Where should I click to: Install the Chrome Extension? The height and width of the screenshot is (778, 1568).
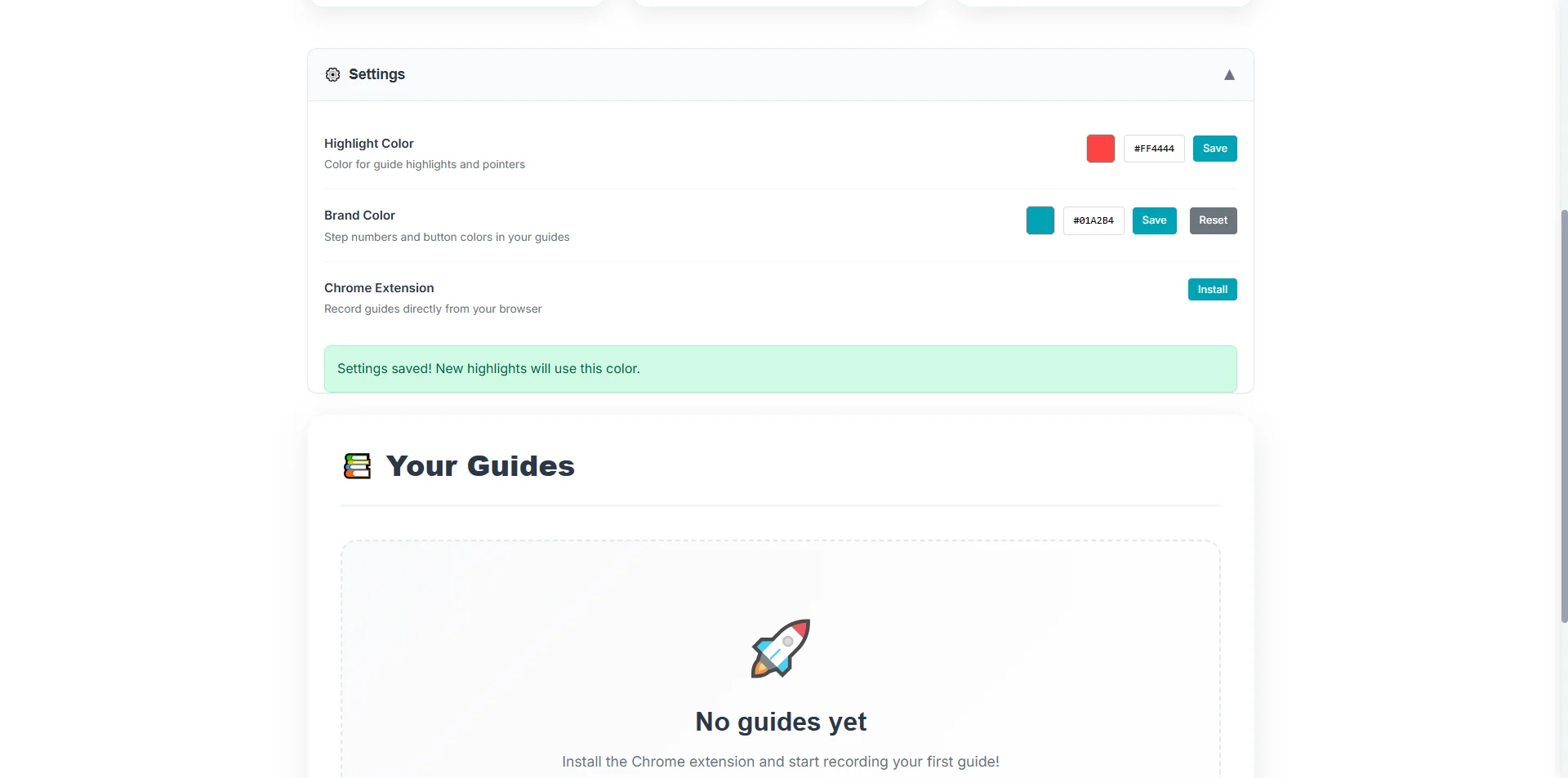click(1212, 289)
